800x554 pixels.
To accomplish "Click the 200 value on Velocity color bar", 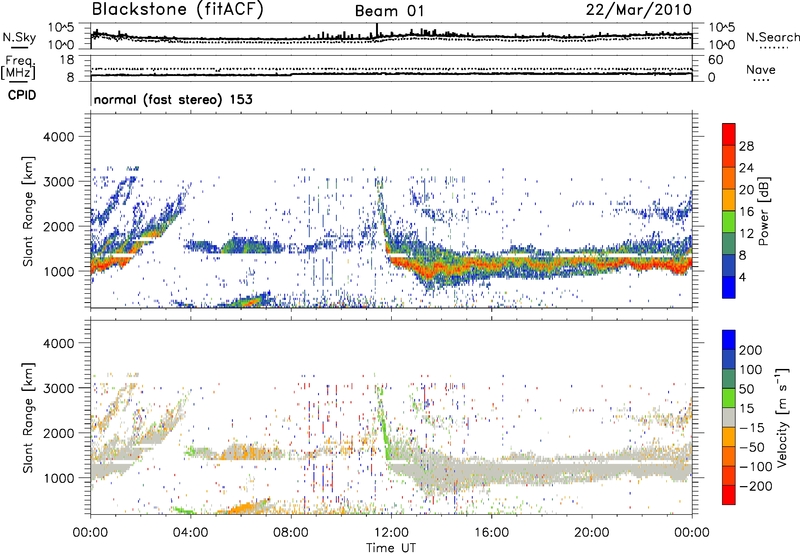I will tap(751, 350).
